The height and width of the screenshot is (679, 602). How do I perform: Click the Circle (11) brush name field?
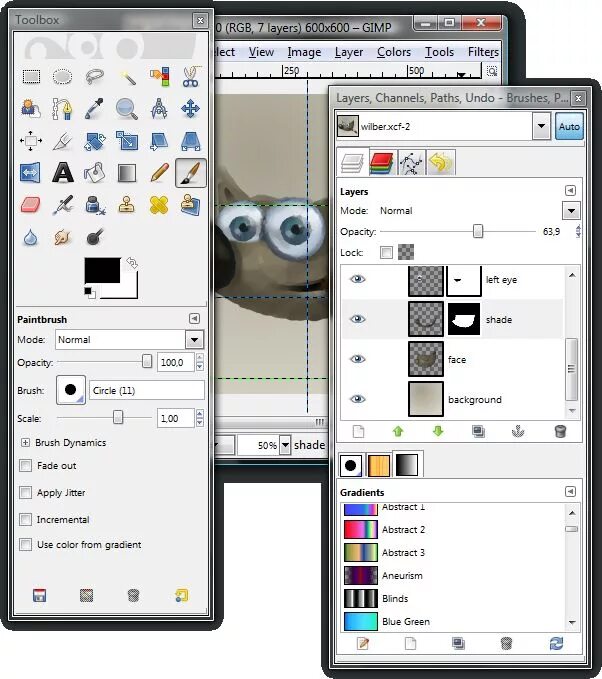146,390
